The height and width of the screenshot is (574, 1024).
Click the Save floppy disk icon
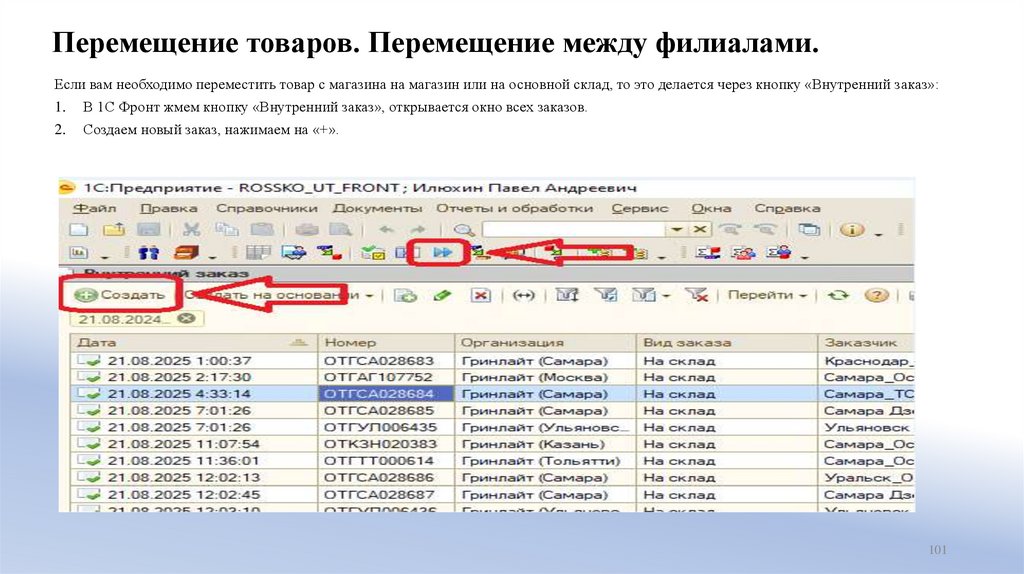149,229
